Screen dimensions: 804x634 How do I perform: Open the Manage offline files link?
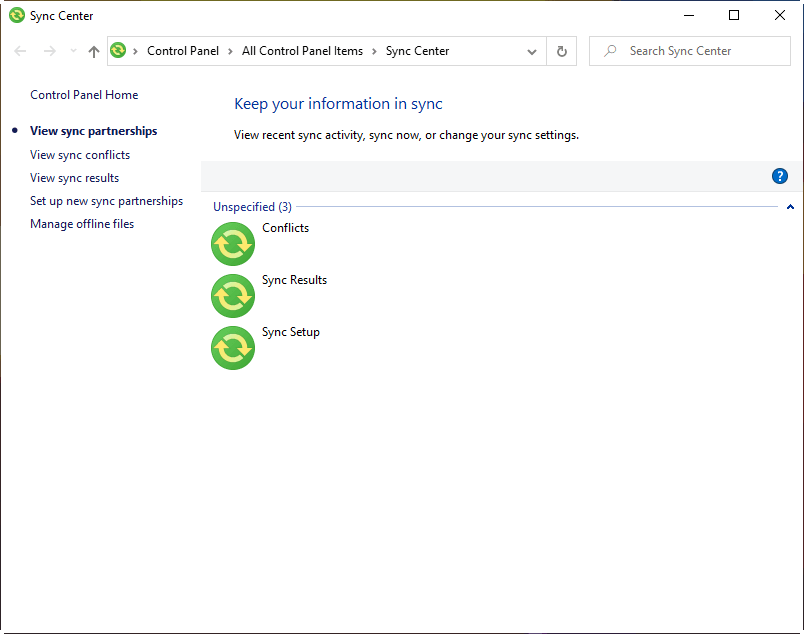82,224
